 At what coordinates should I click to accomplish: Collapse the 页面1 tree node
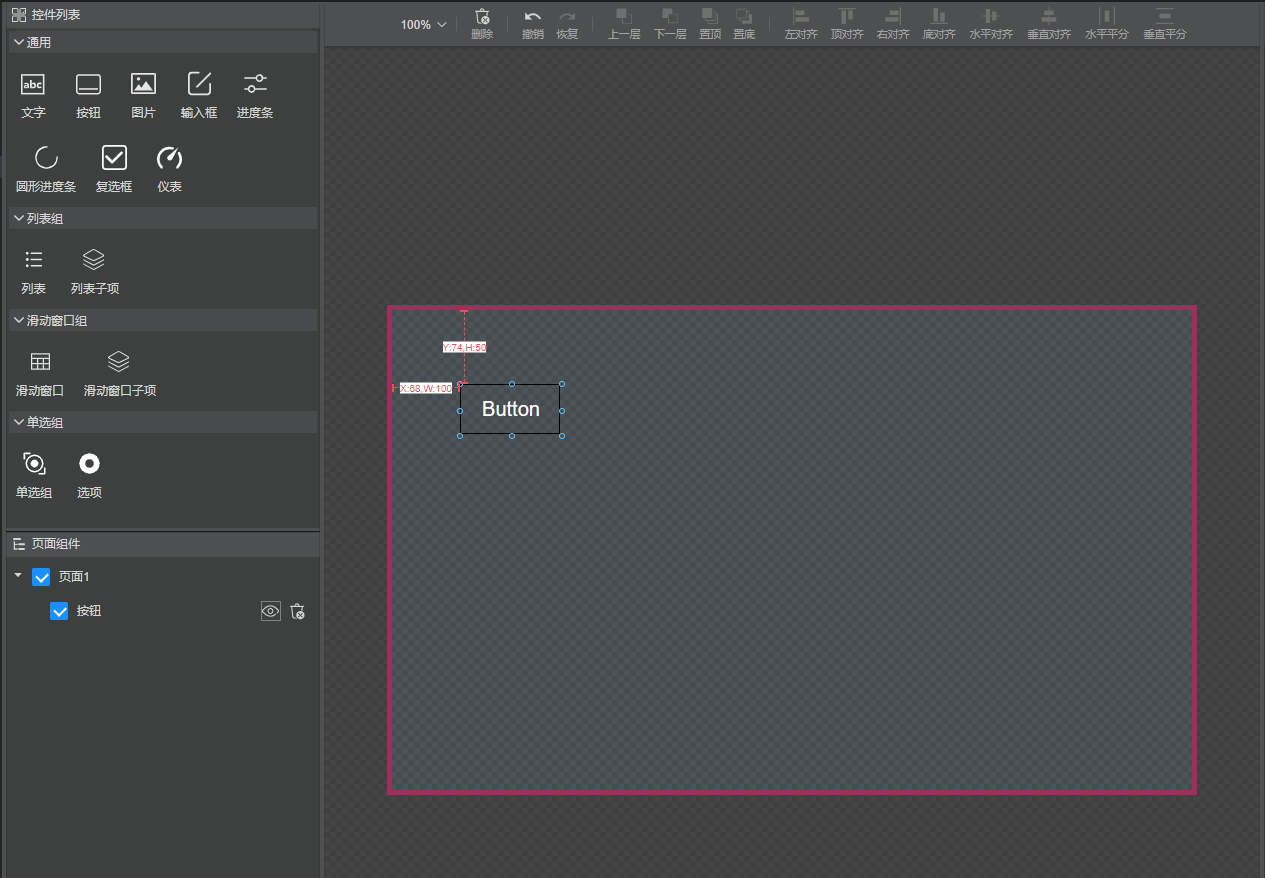17,576
